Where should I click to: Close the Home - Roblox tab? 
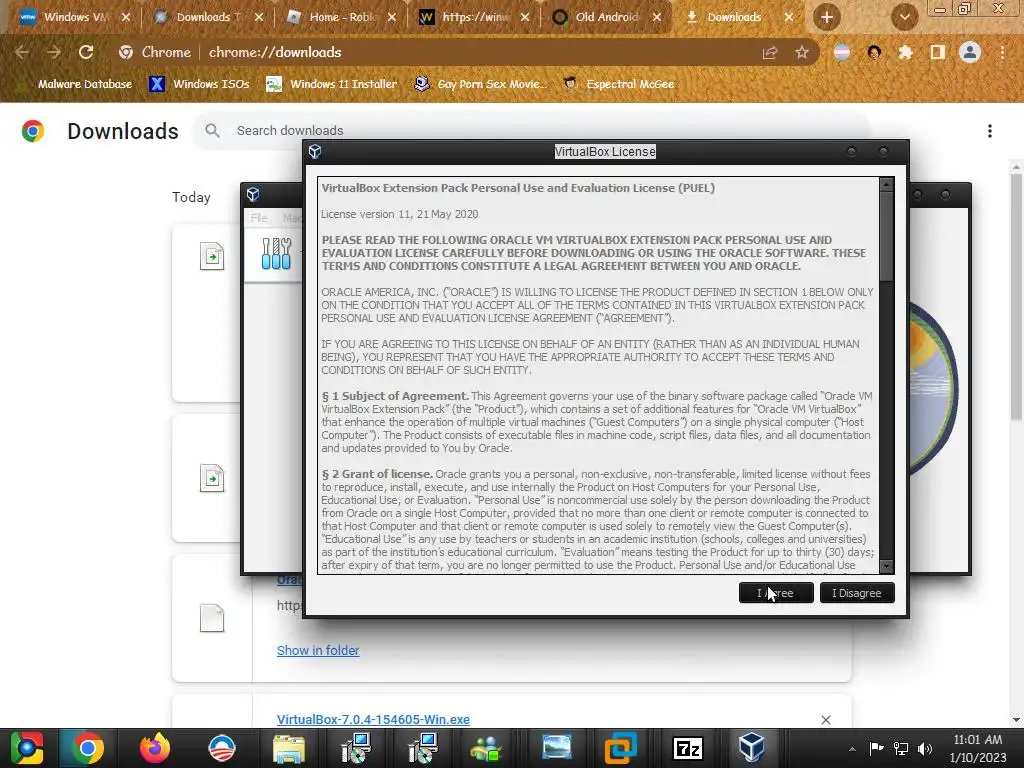[x=392, y=17]
